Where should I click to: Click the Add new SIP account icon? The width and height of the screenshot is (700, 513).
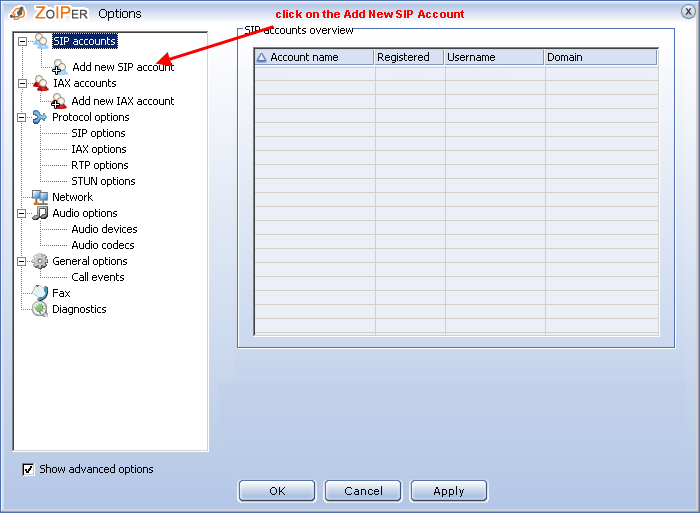pyautogui.click(x=59, y=67)
